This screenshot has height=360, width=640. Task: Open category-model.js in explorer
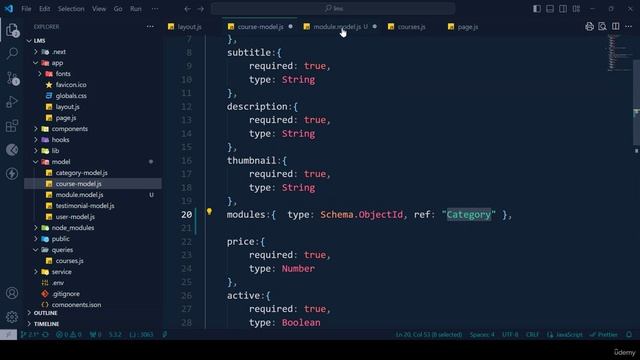point(81,173)
